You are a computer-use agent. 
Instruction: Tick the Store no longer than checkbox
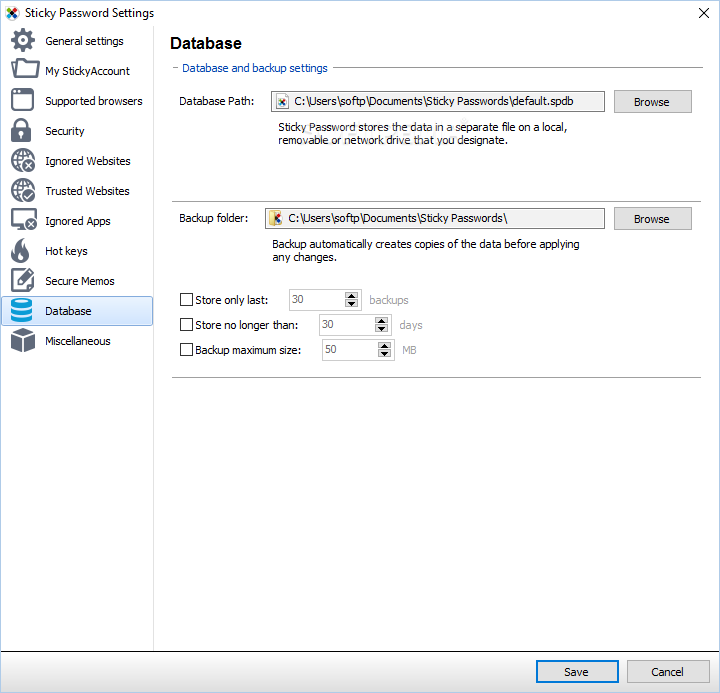[x=186, y=325]
